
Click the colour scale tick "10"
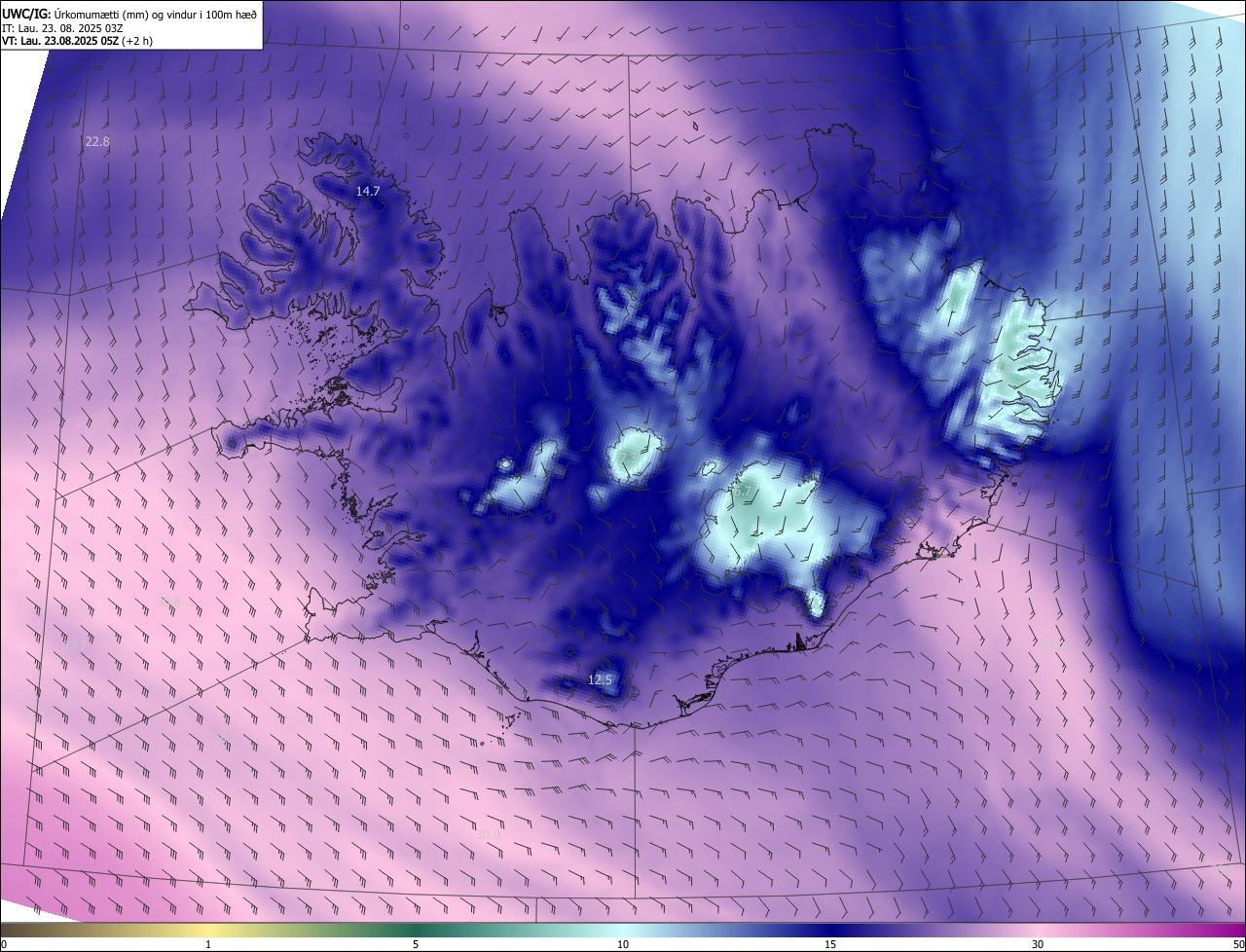[623, 944]
